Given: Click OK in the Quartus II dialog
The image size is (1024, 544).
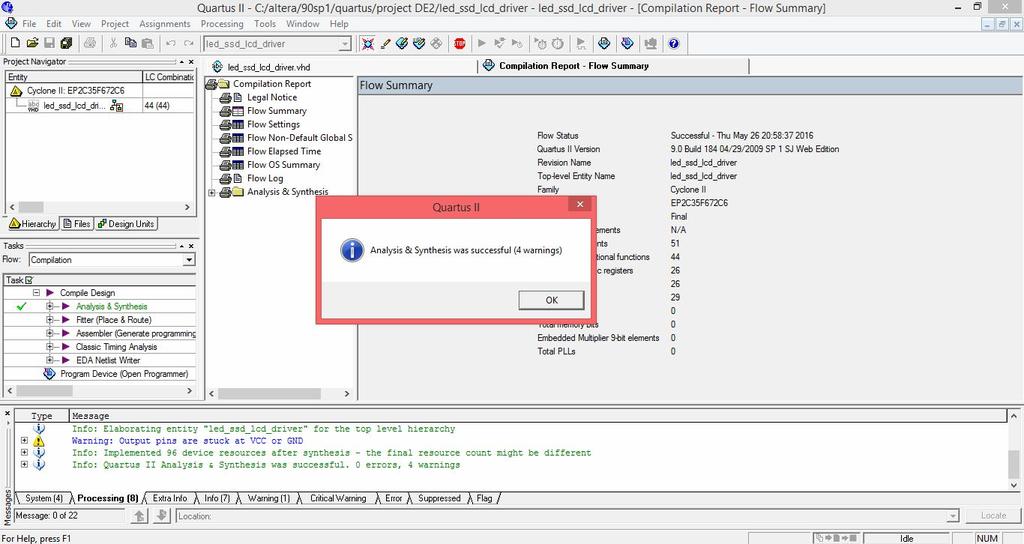Looking at the screenshot, I should click(x=551, y=300).
